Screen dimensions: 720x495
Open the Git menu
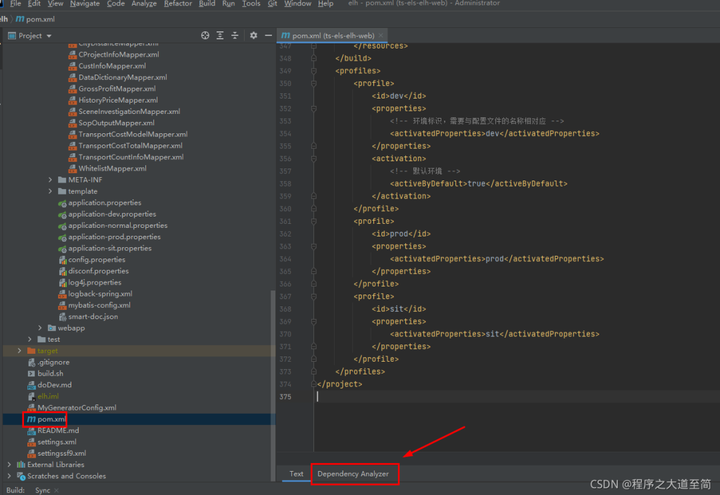click(x=273, y=4)
